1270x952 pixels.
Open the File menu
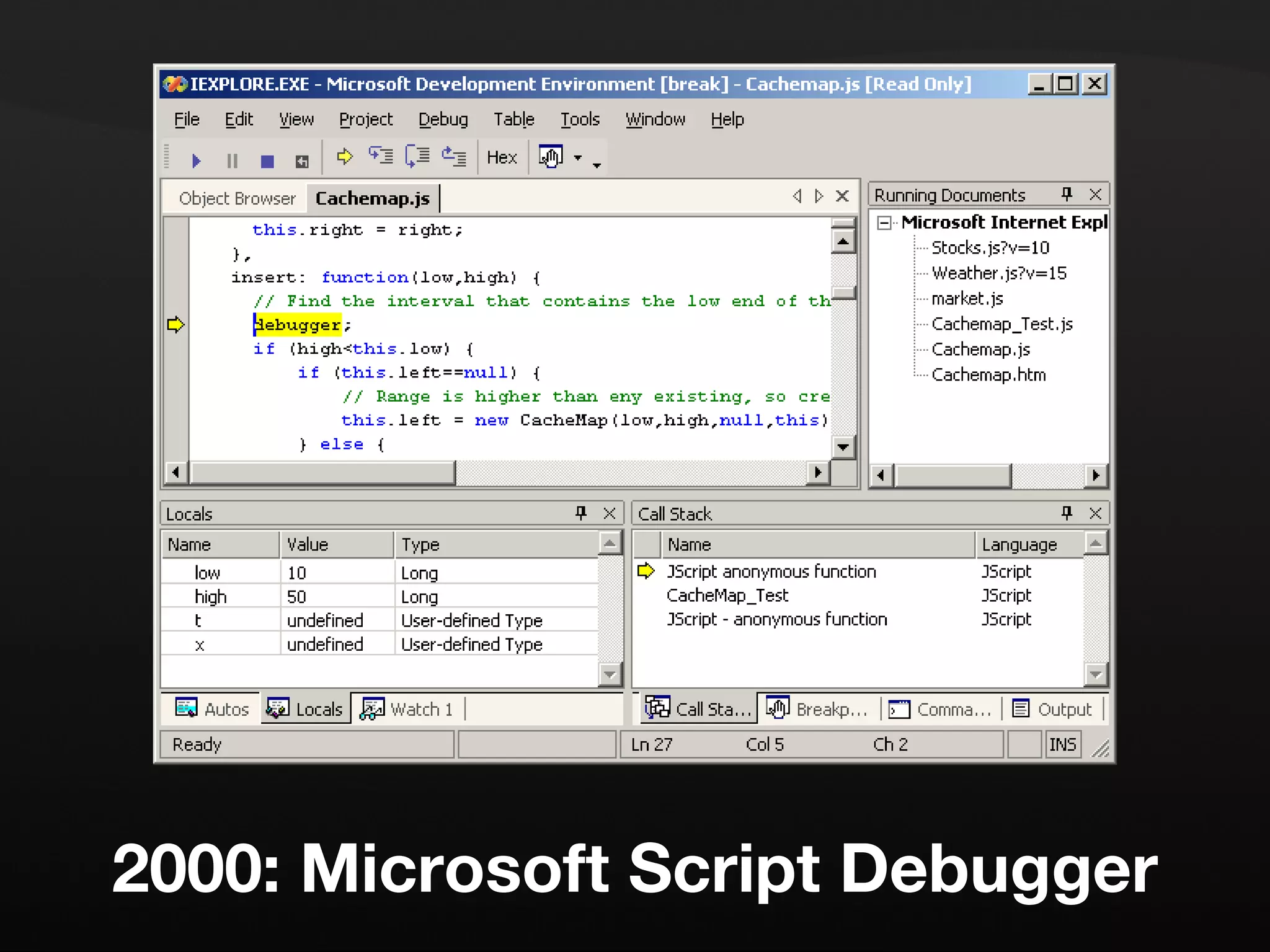point(187,119)
